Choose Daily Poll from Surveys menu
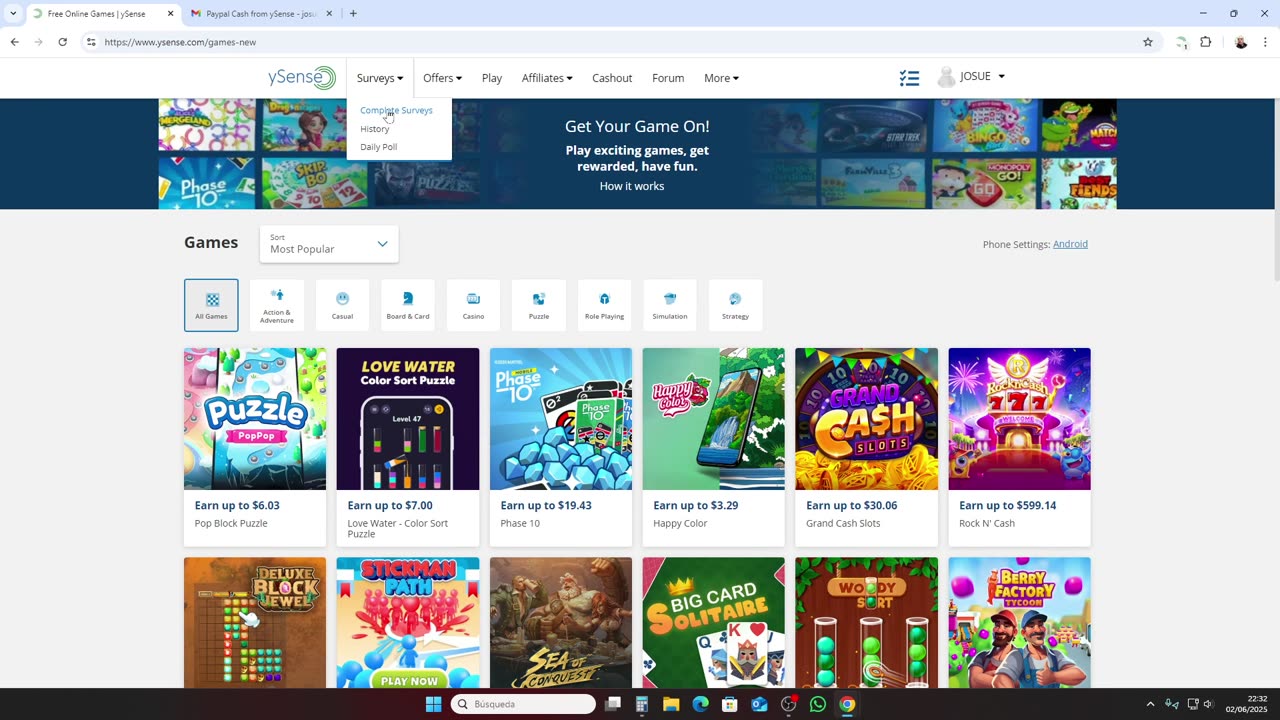This screenshot has width=1280, height=720. point(378,147)
